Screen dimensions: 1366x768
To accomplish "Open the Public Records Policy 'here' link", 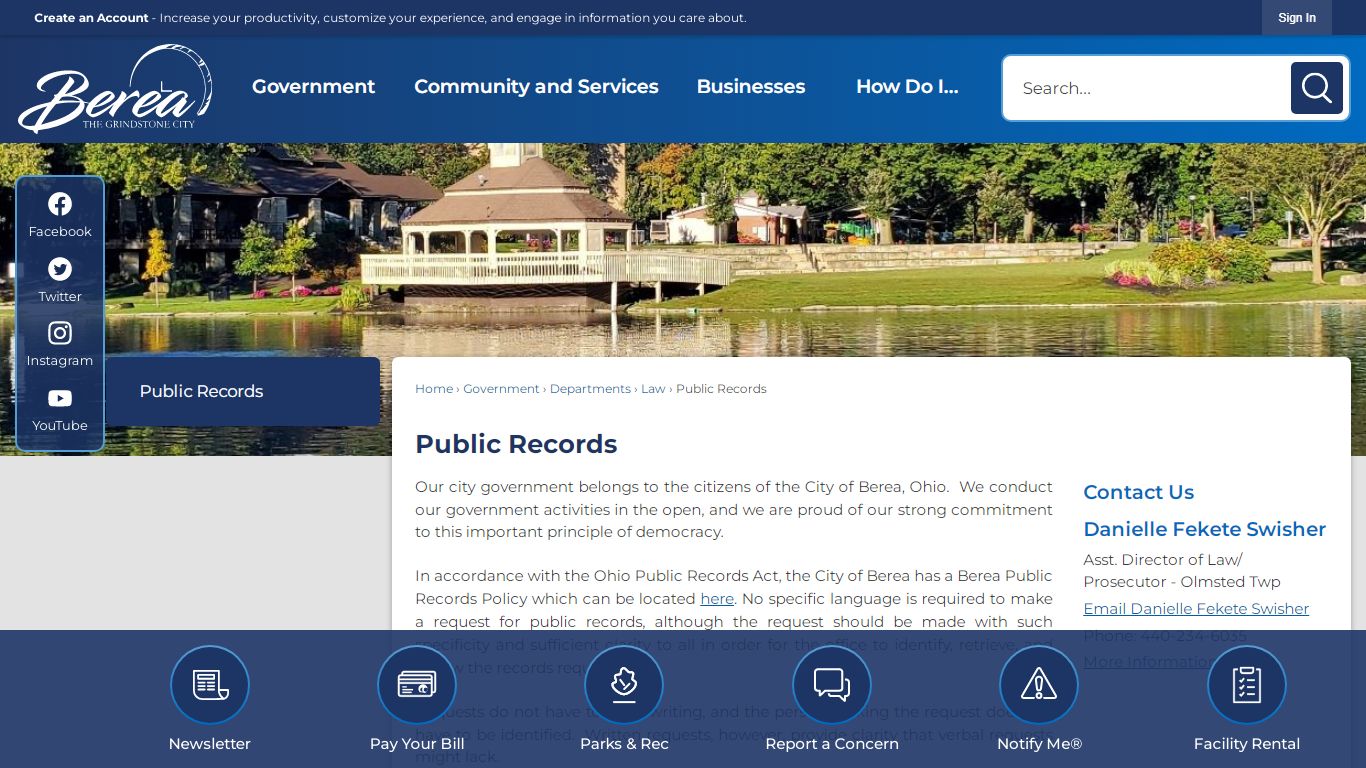I will tap(717, 599).
